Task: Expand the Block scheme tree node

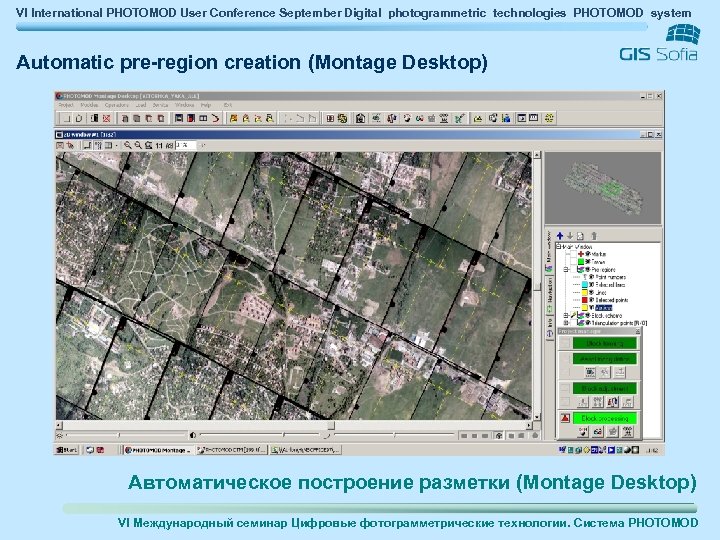Action: coord(565,315)
